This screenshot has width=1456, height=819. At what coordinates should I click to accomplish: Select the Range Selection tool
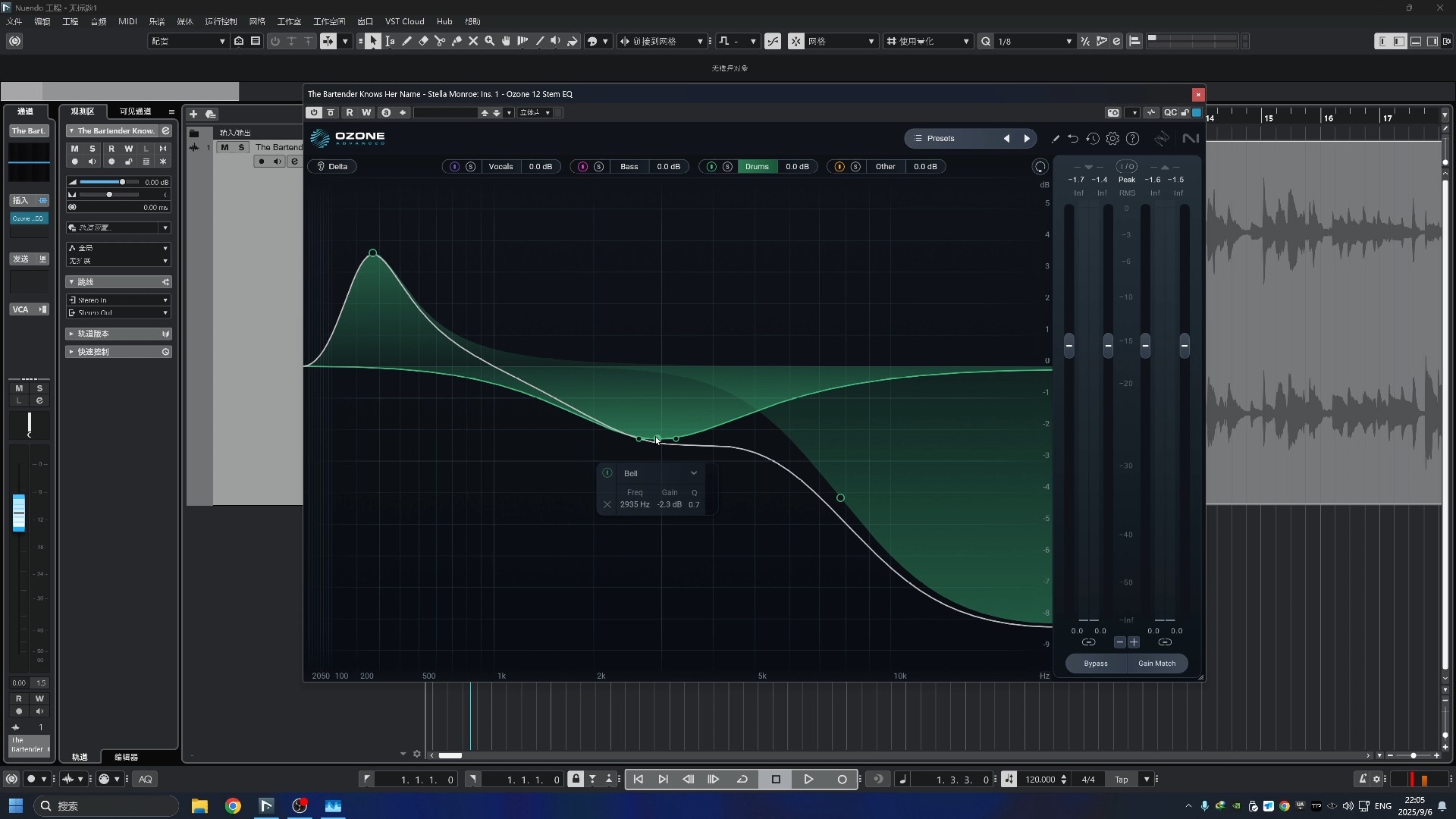click(x=390, y=41)
